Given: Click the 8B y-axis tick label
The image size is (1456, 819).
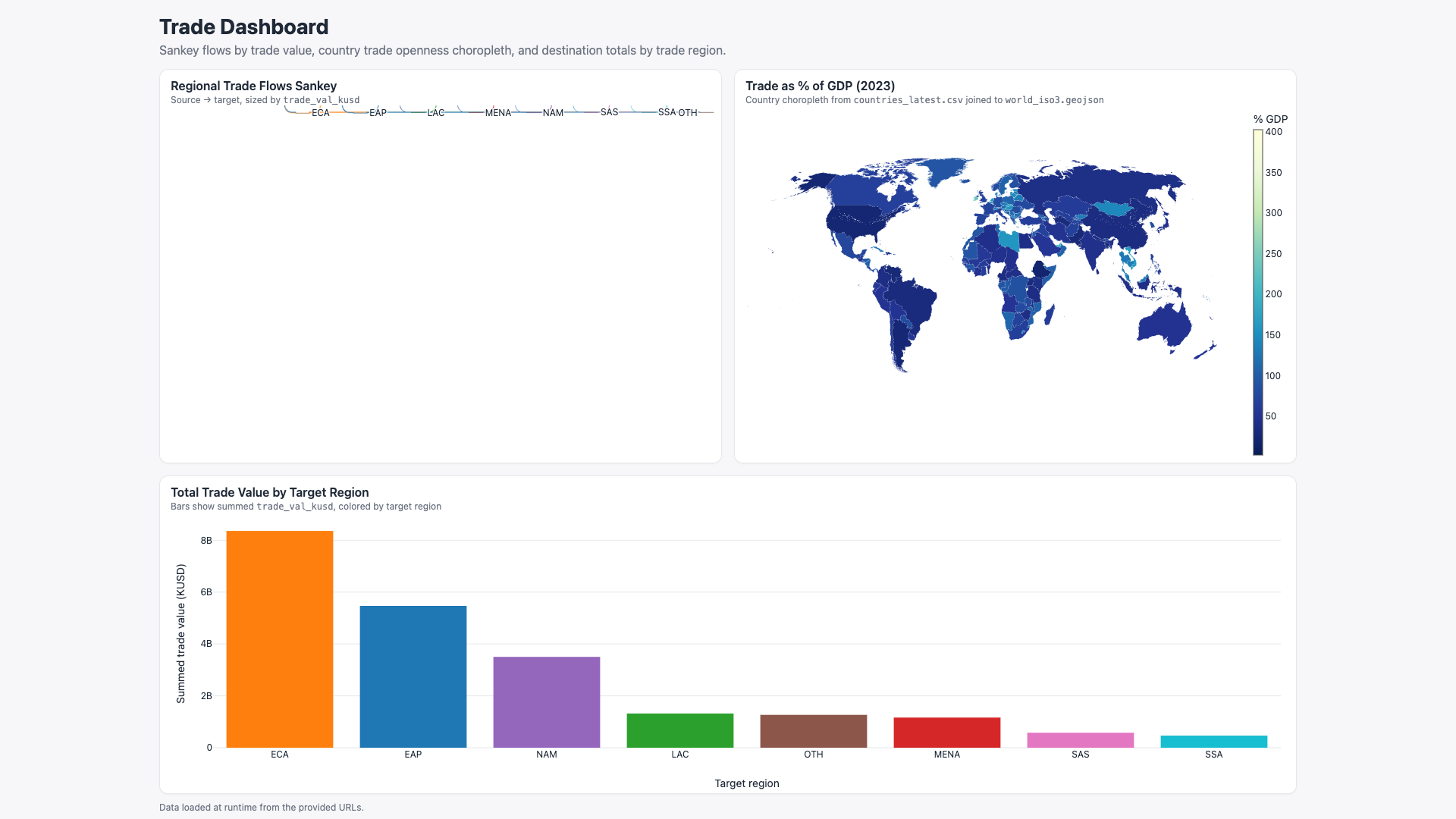Looking at the screenshot, I should (206, 541).
